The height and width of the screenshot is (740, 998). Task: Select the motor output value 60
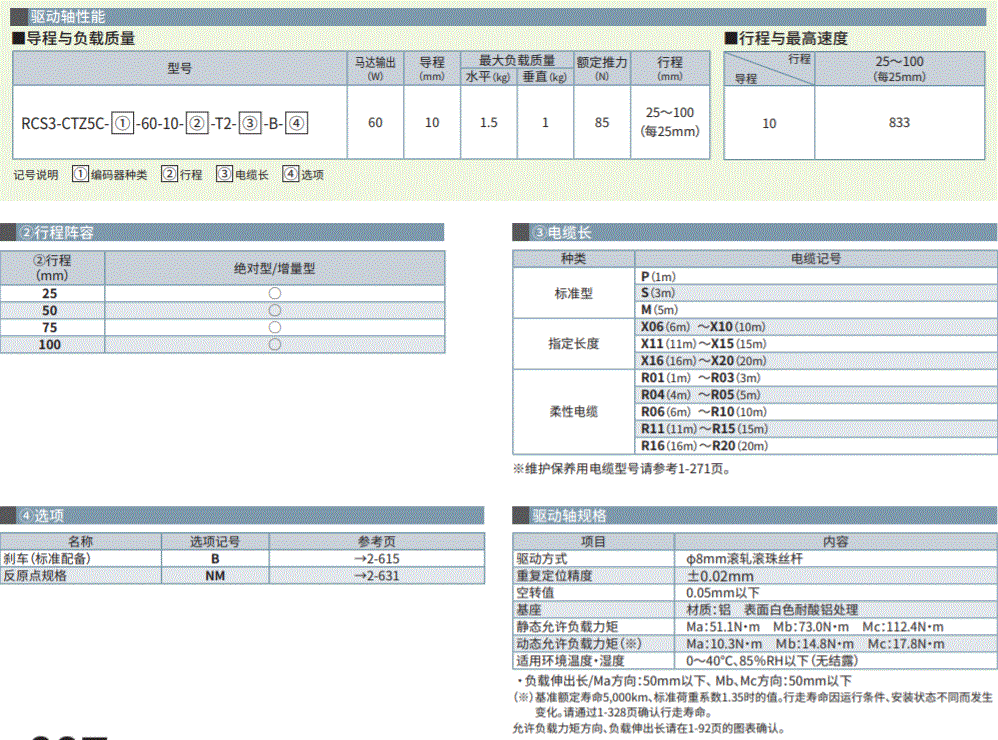pos(376,123)
